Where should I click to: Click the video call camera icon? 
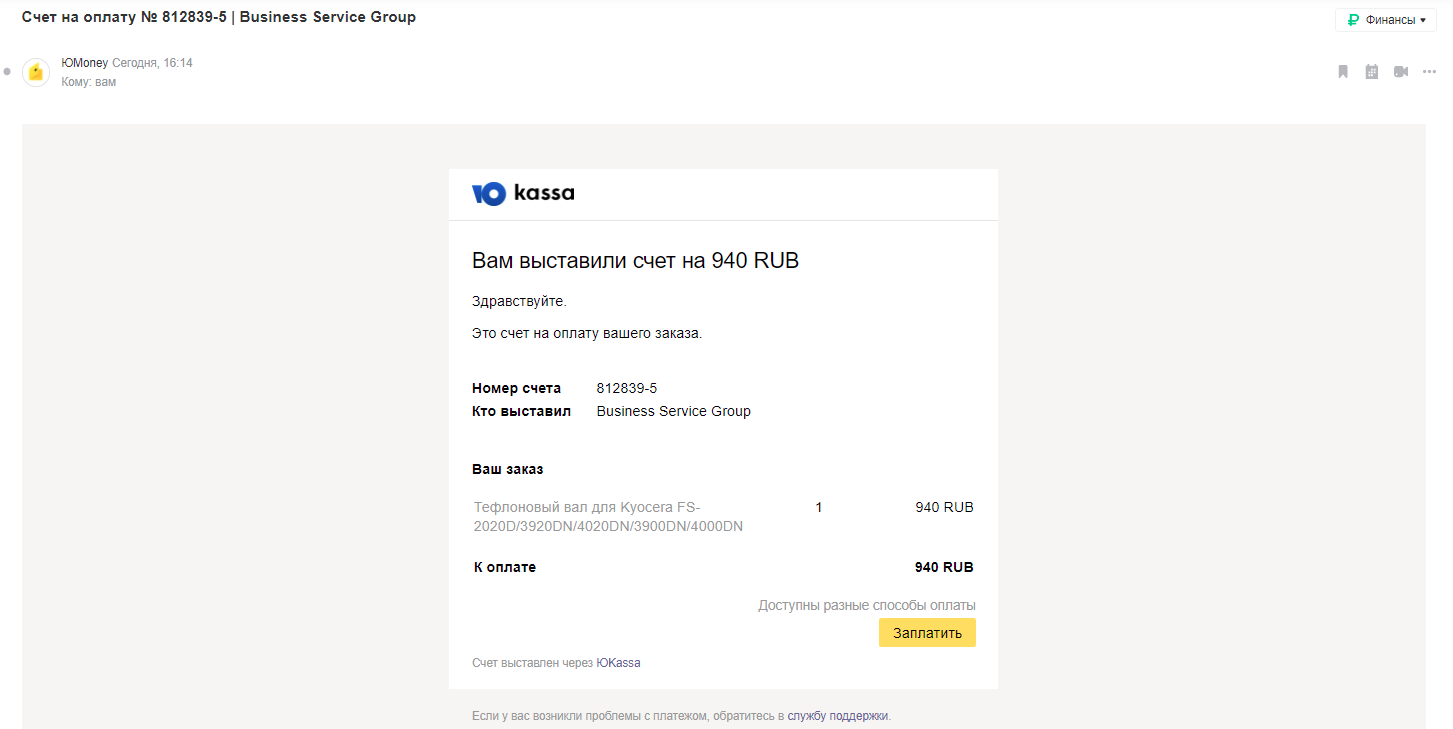pos(1401,72)
